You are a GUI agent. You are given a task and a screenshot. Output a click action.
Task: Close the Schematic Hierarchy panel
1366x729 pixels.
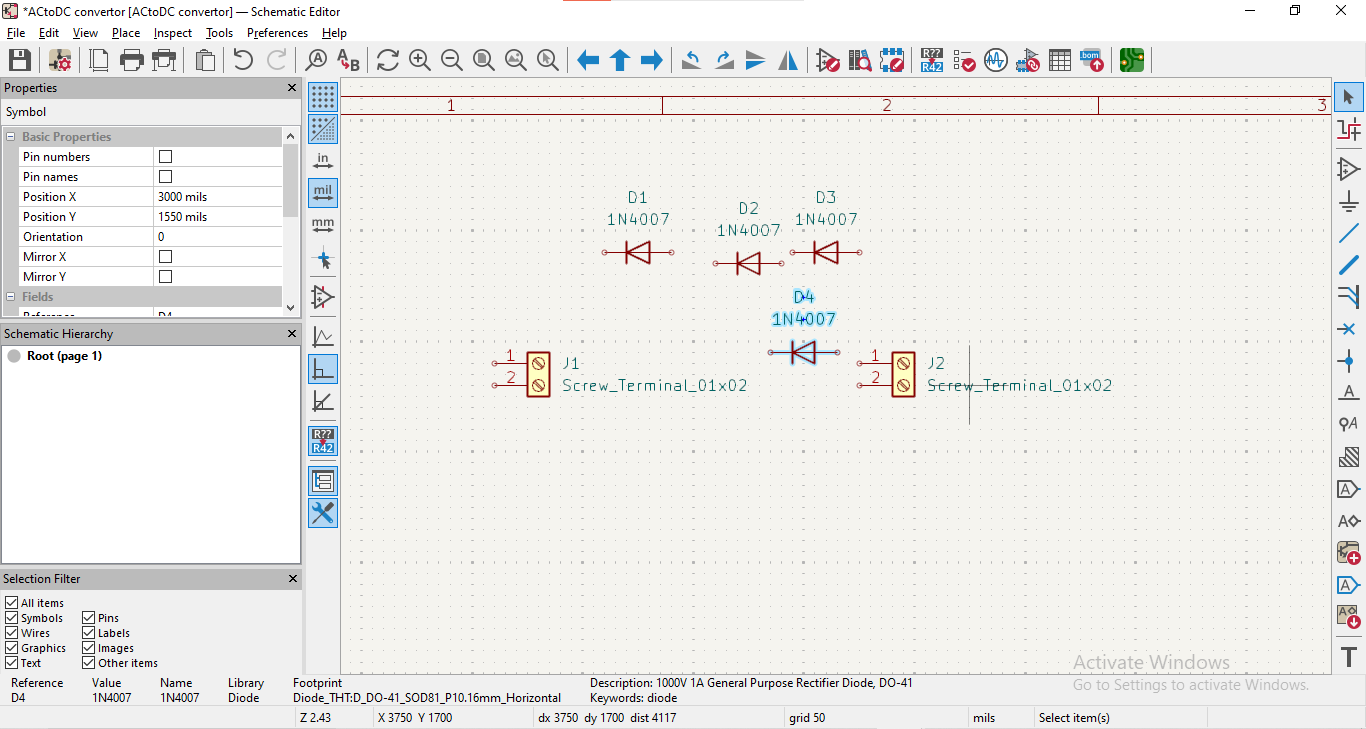(x=292, y=334)
